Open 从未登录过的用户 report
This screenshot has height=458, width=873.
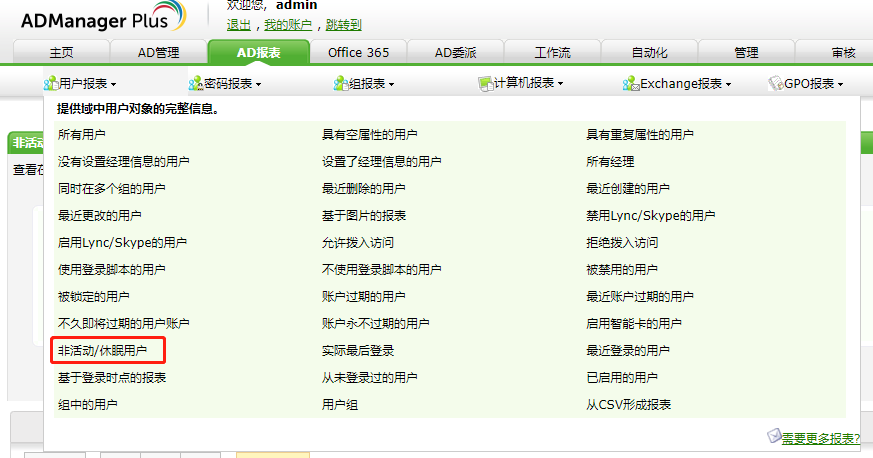click(x=370, y=377)
